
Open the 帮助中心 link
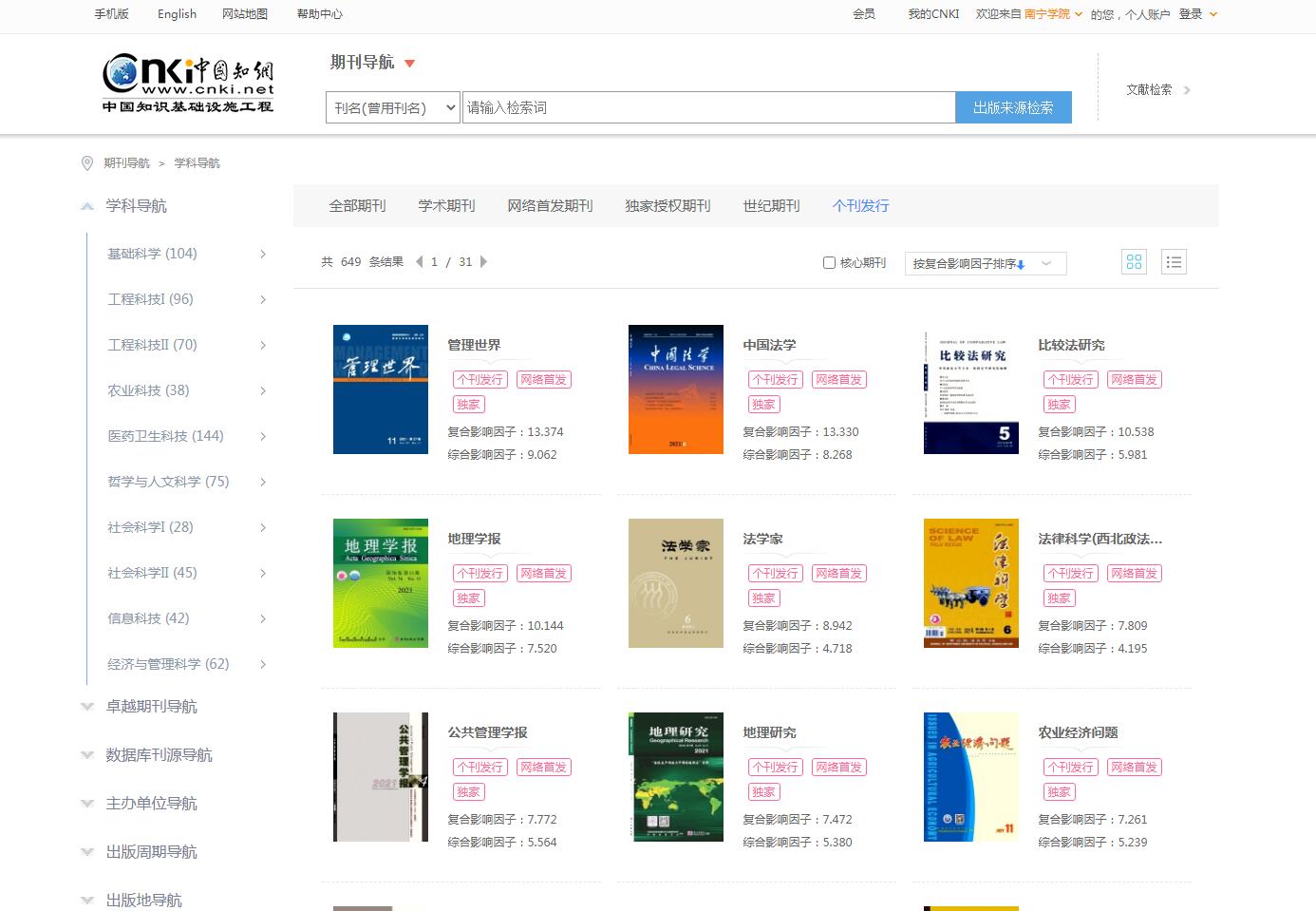point(319,14)
